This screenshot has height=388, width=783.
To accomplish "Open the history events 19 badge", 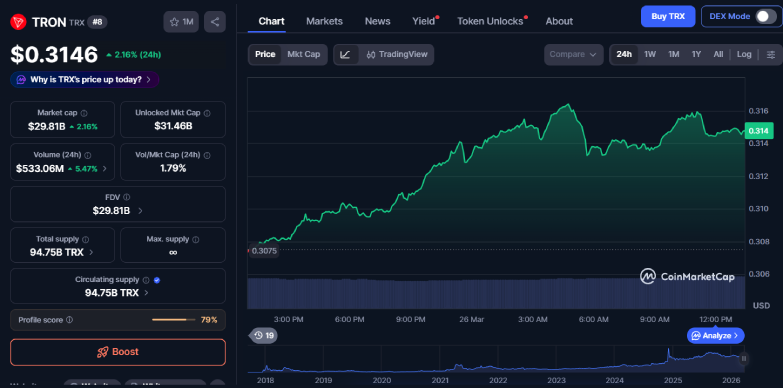I will coord(263,336).
